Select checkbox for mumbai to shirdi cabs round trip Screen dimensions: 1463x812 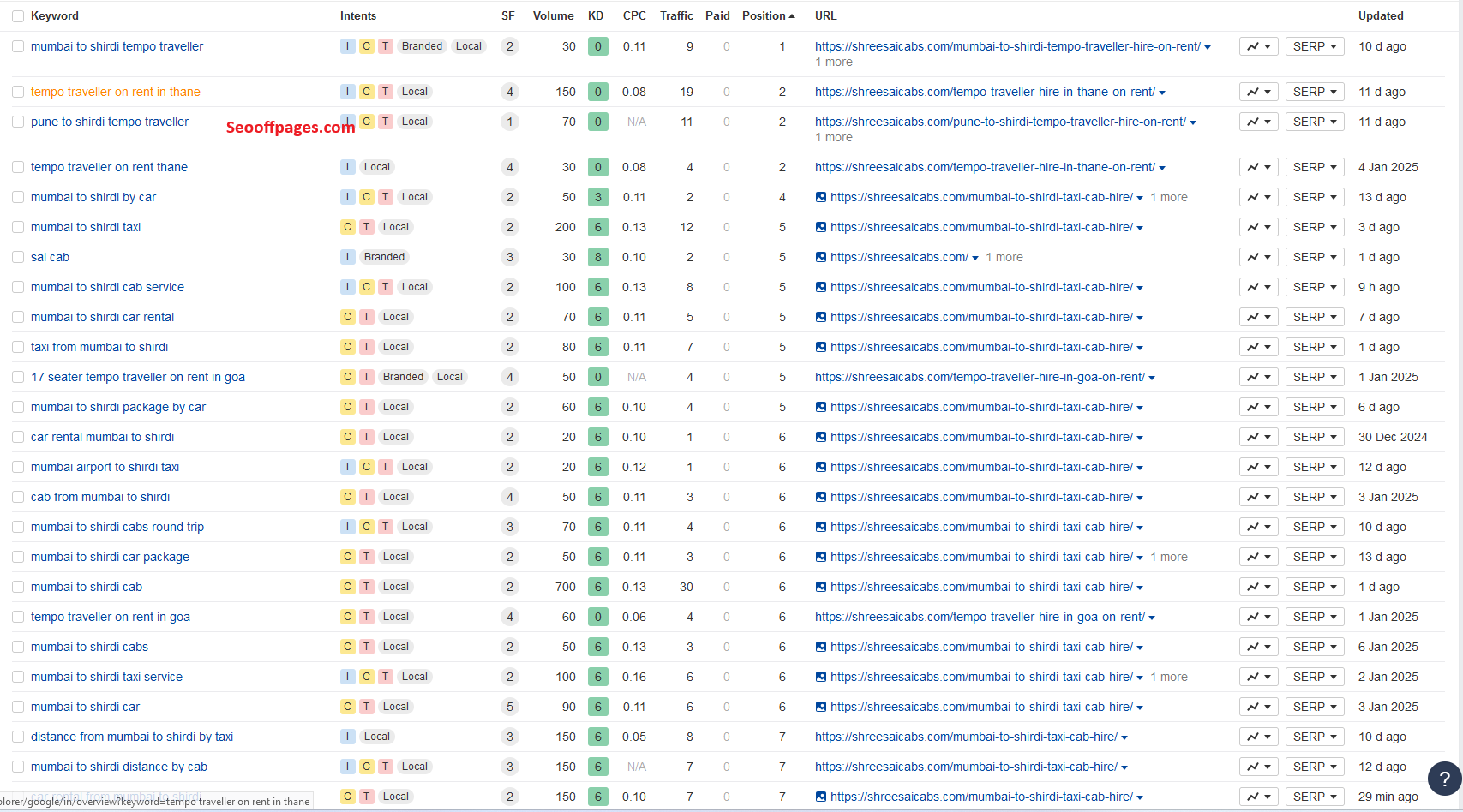pyautogui.click(x=18, y=527)
